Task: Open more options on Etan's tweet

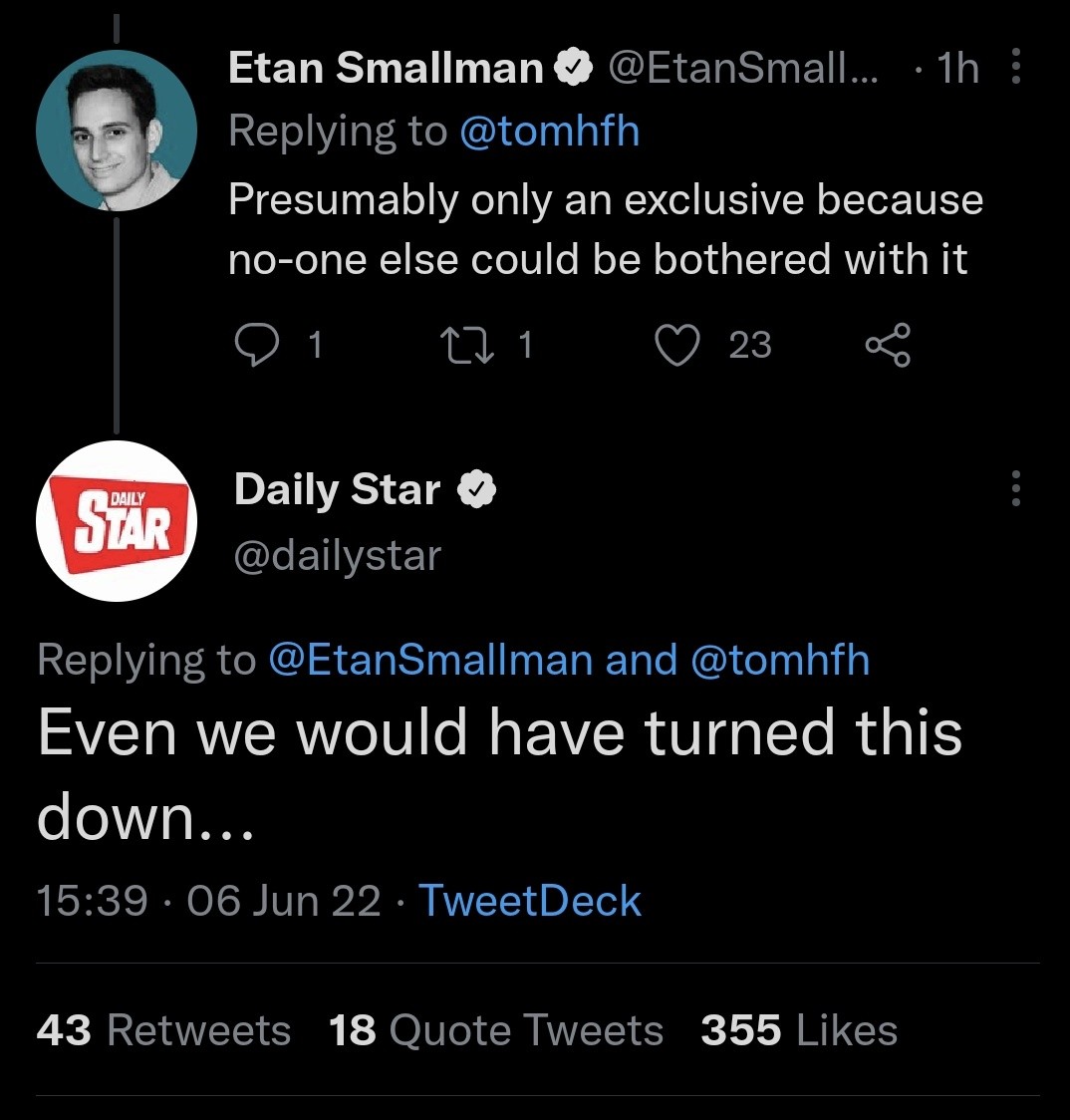Action: [x=1015, y=68]
